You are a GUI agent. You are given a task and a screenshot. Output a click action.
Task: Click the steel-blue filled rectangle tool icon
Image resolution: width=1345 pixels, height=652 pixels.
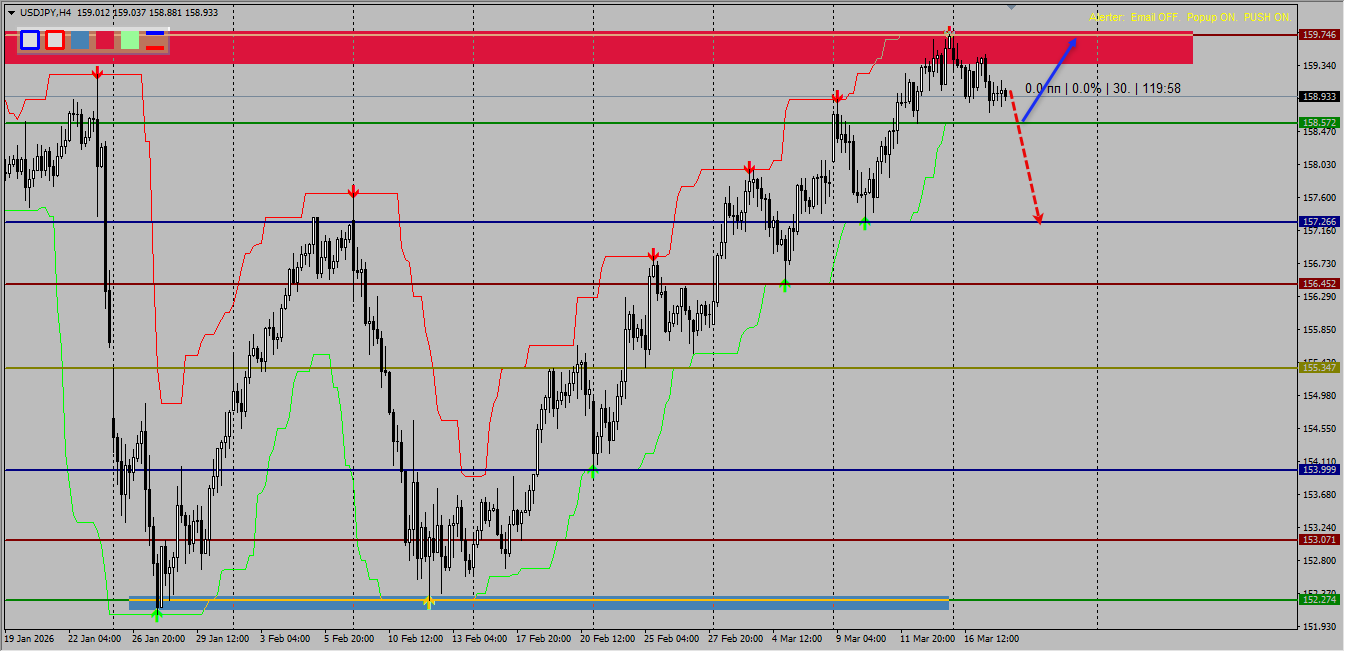click(x=80, y=41)
